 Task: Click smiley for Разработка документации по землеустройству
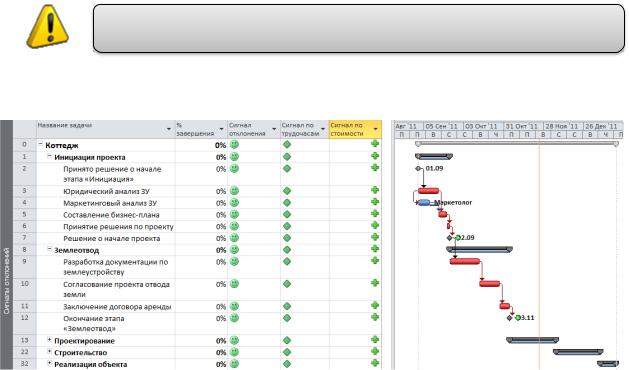click(x=234, y=261)
